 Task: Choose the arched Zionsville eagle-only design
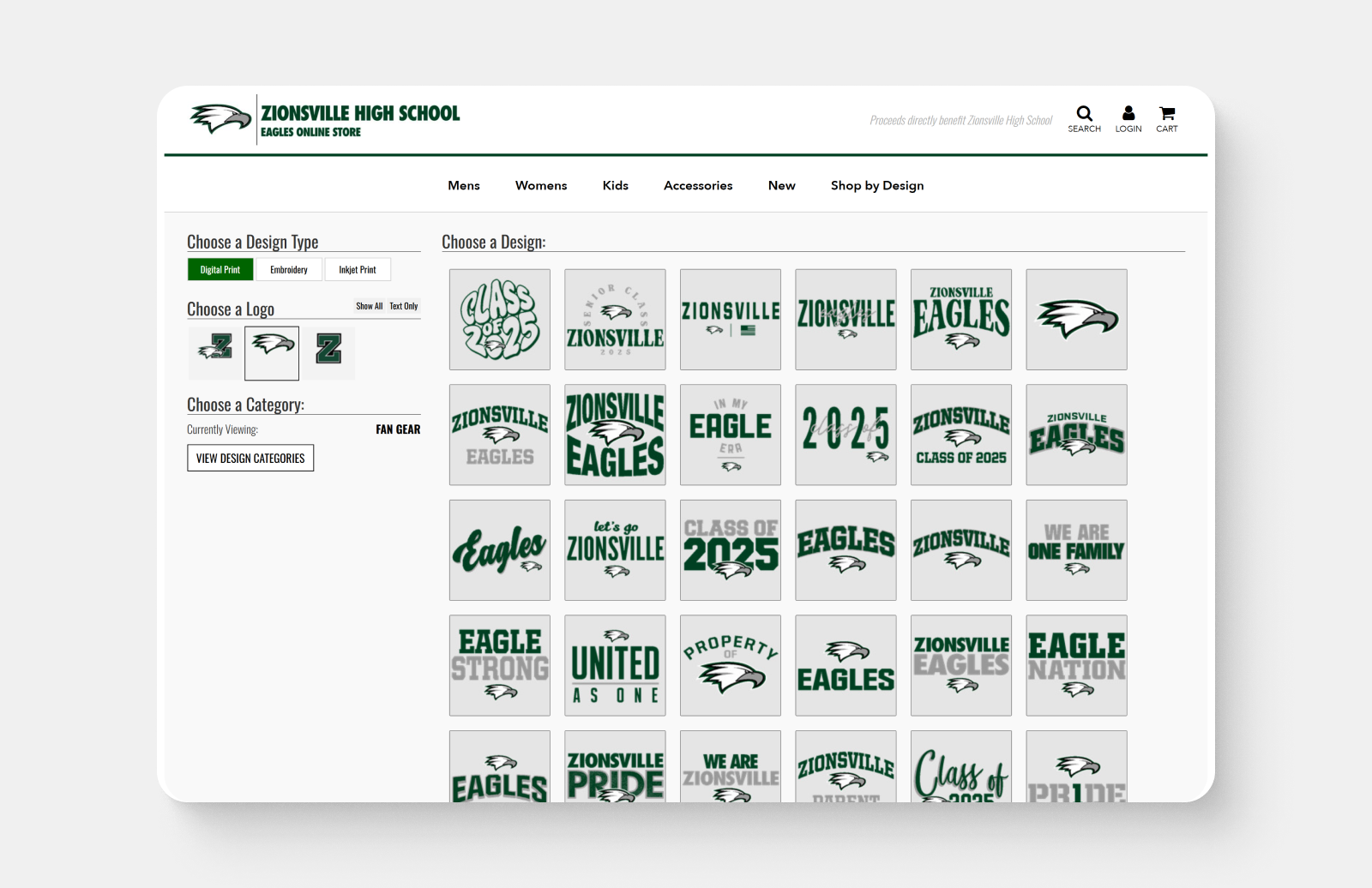click(x=961, y=550)
